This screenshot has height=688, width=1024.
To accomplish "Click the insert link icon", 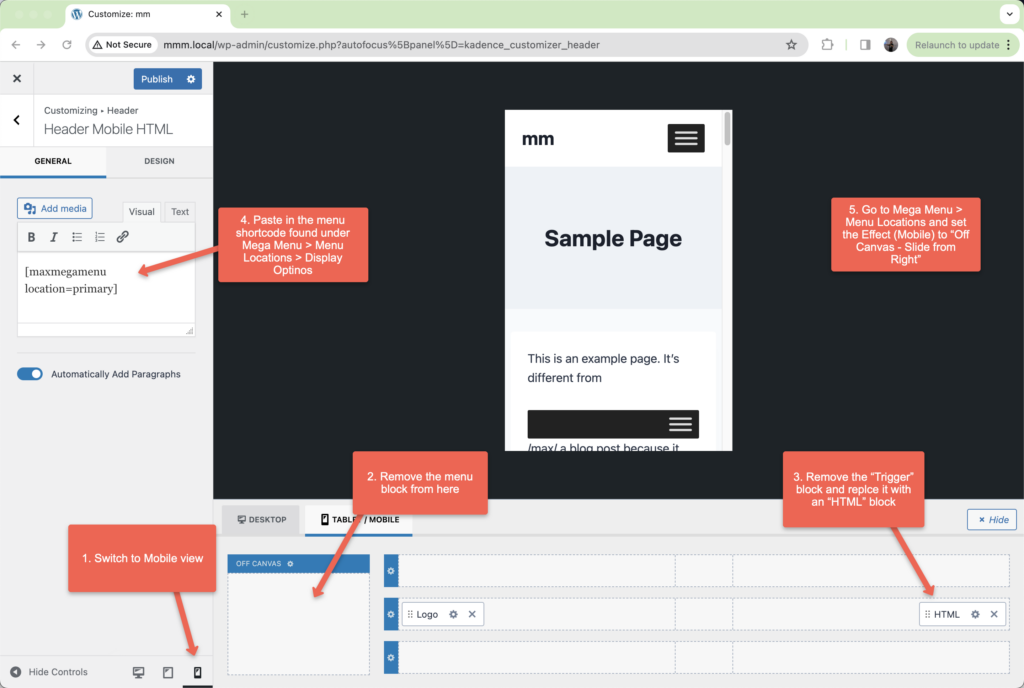I will click(123, 237).
